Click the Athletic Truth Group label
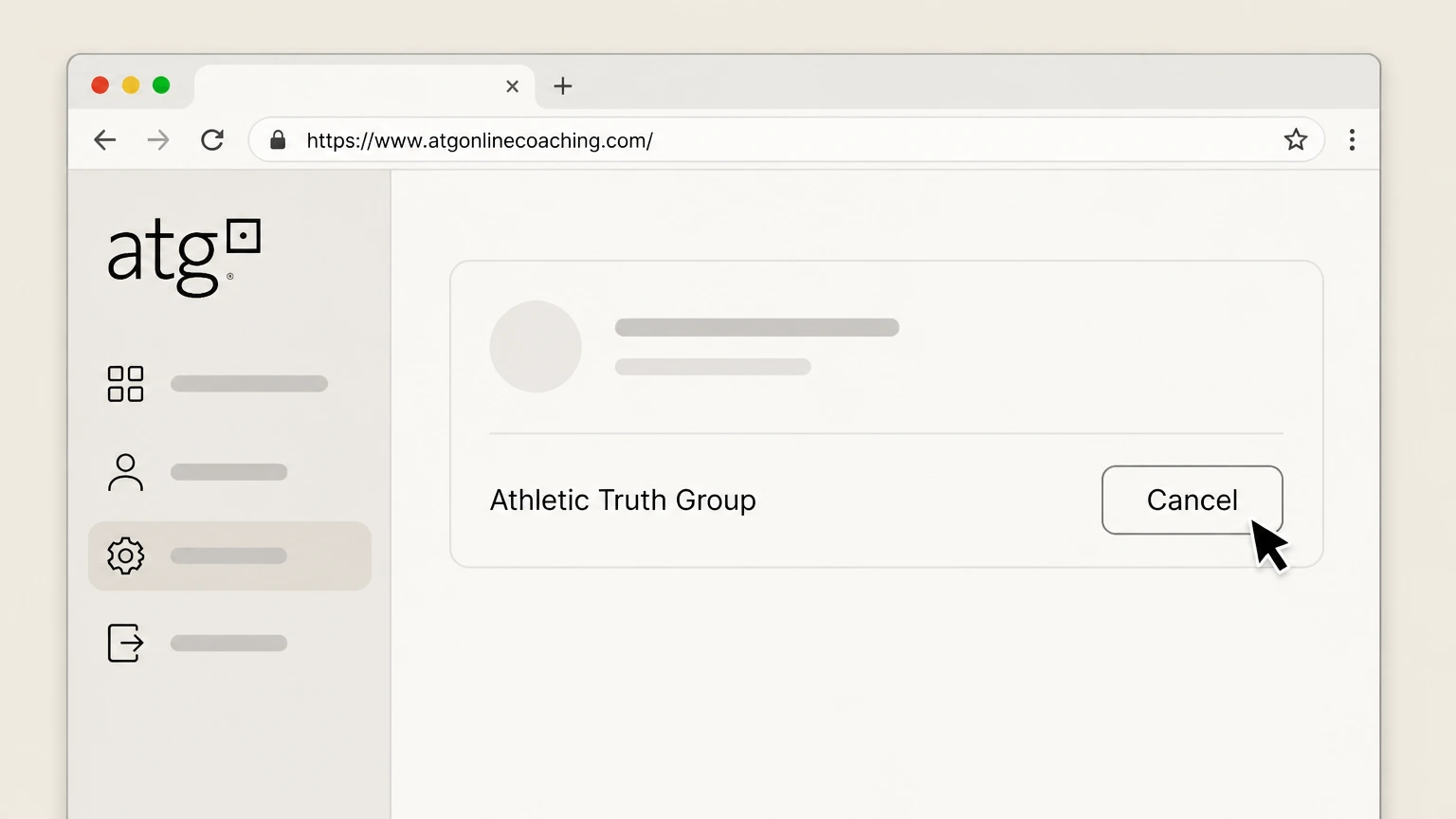This screenshot has height=819, width=1456. [x=623, y=500]
